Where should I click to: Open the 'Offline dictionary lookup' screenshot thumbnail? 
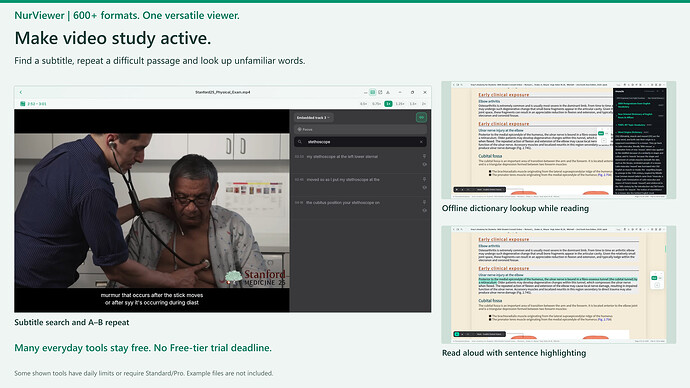point(559,140)
